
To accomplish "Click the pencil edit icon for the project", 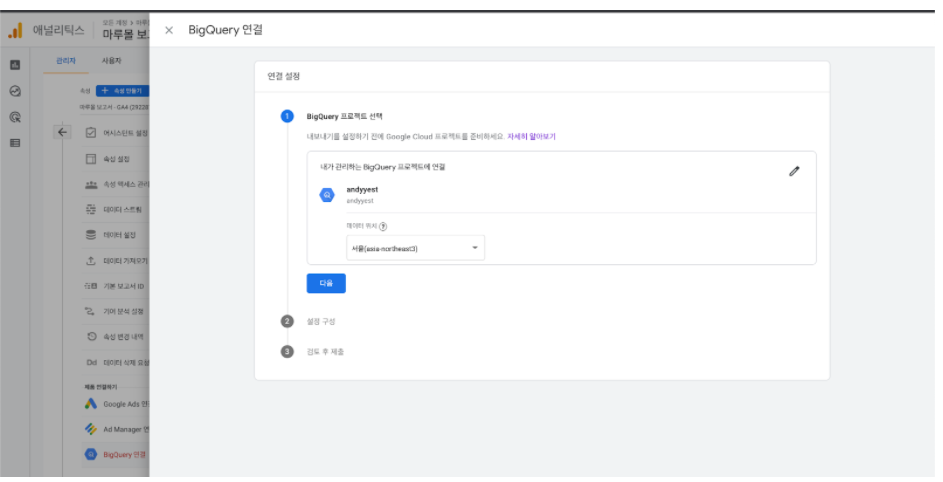I will click(794, 171).
